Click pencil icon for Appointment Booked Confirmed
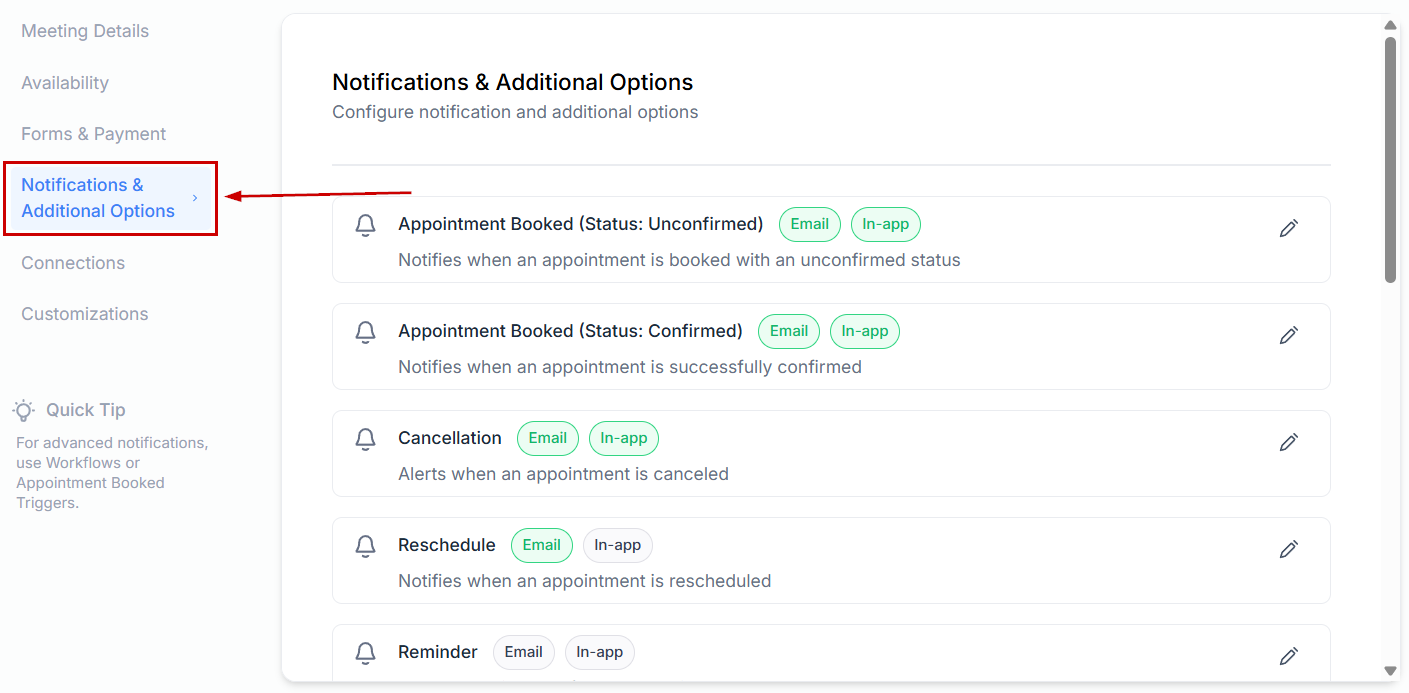The image size is (1409, 693). 1288,335
